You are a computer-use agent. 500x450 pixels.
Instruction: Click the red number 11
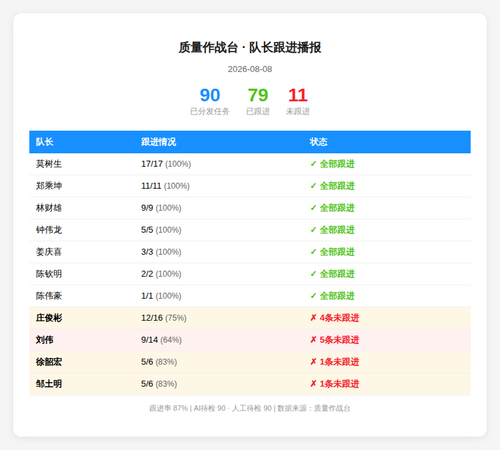[x=298, y=95]
